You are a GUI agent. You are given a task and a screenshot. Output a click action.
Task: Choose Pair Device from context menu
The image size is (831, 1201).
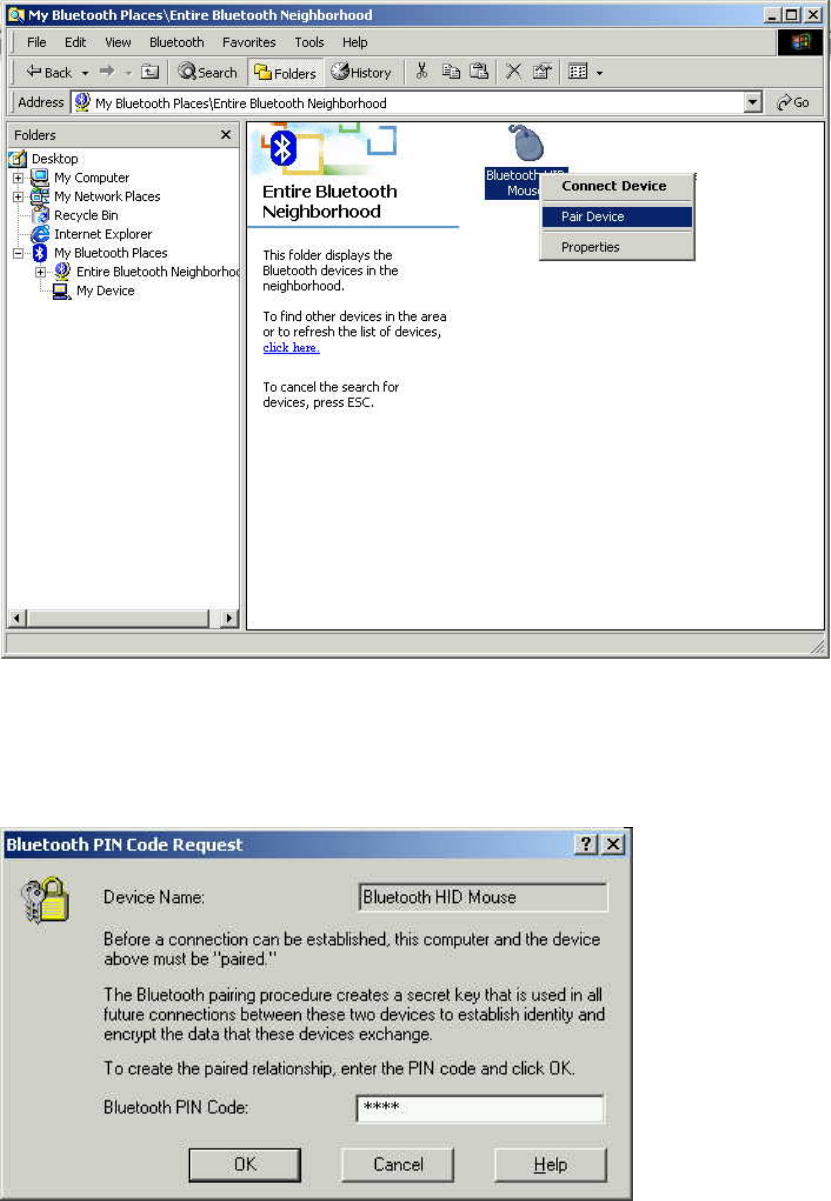click(x=616, y=216)
